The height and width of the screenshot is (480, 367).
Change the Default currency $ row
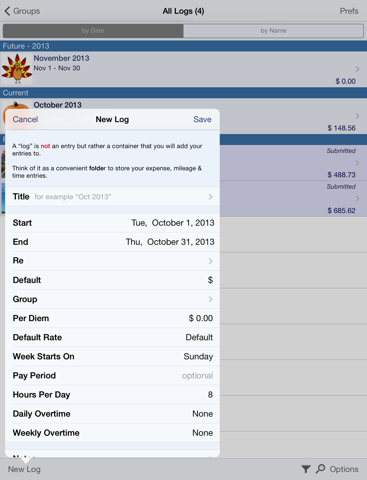click(112, 280)
